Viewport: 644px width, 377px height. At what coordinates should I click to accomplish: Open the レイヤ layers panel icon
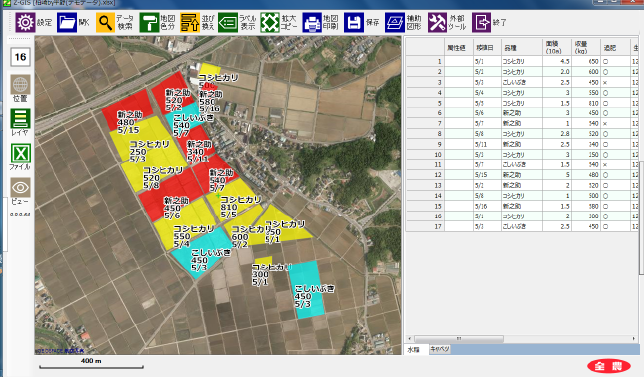point(20,119)
